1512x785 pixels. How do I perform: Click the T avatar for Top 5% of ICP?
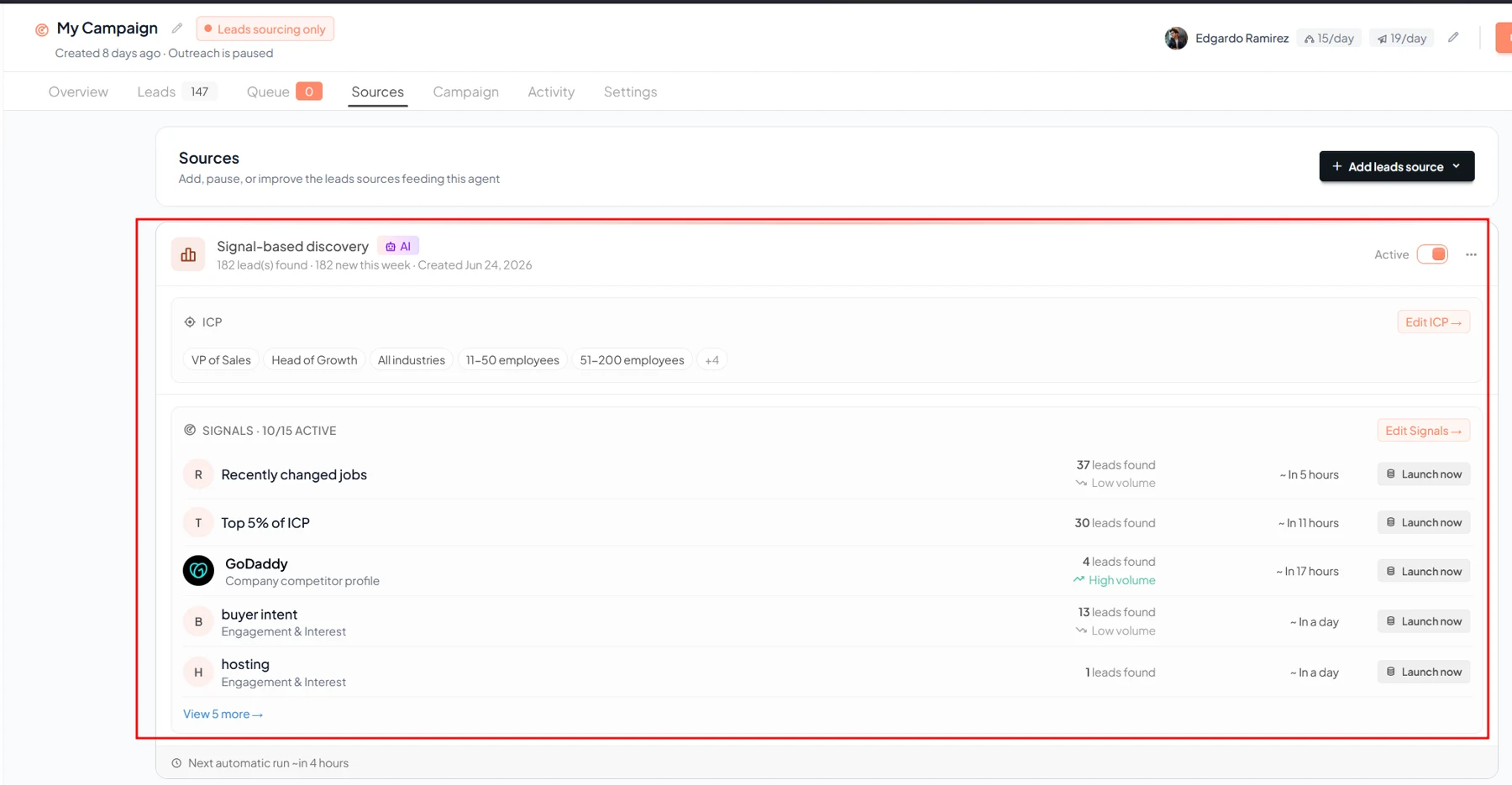[198, 522]
